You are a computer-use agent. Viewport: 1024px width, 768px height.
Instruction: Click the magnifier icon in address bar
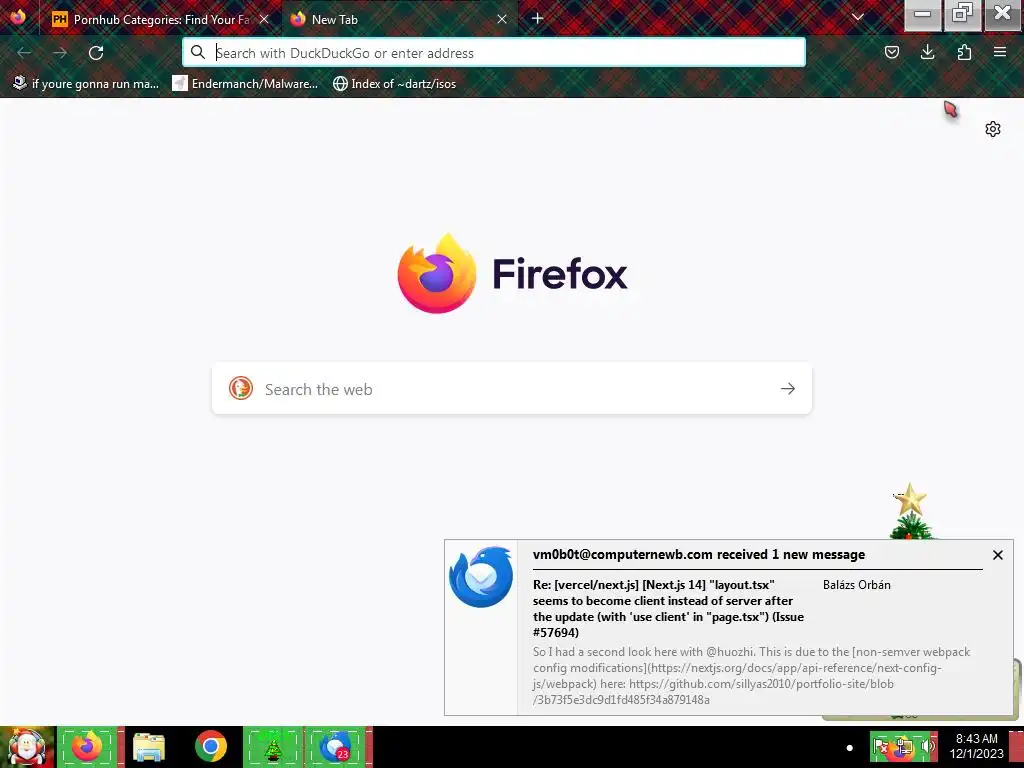pyautogui.click(x=198, y=52)
